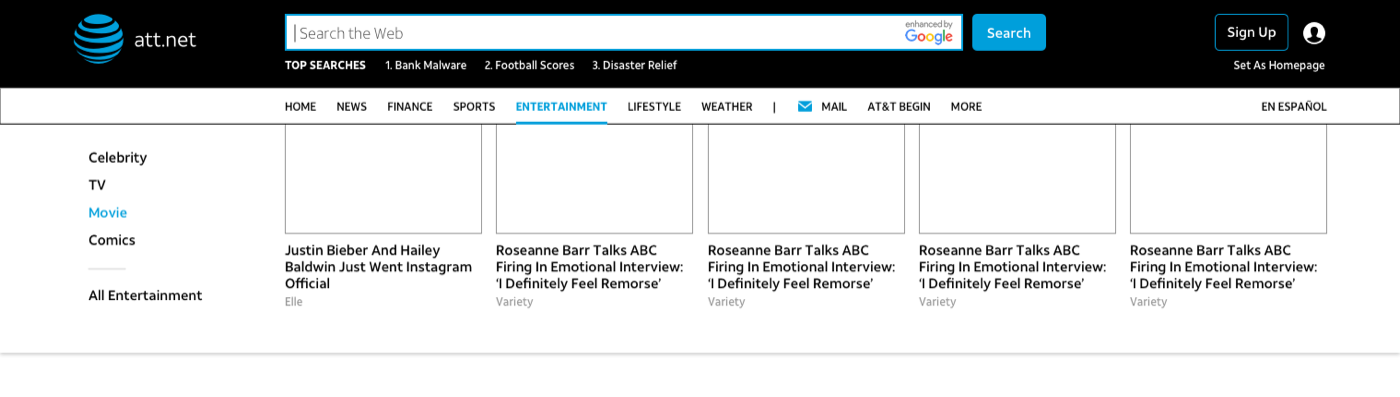Open the user profile avatar icon

1314,33
